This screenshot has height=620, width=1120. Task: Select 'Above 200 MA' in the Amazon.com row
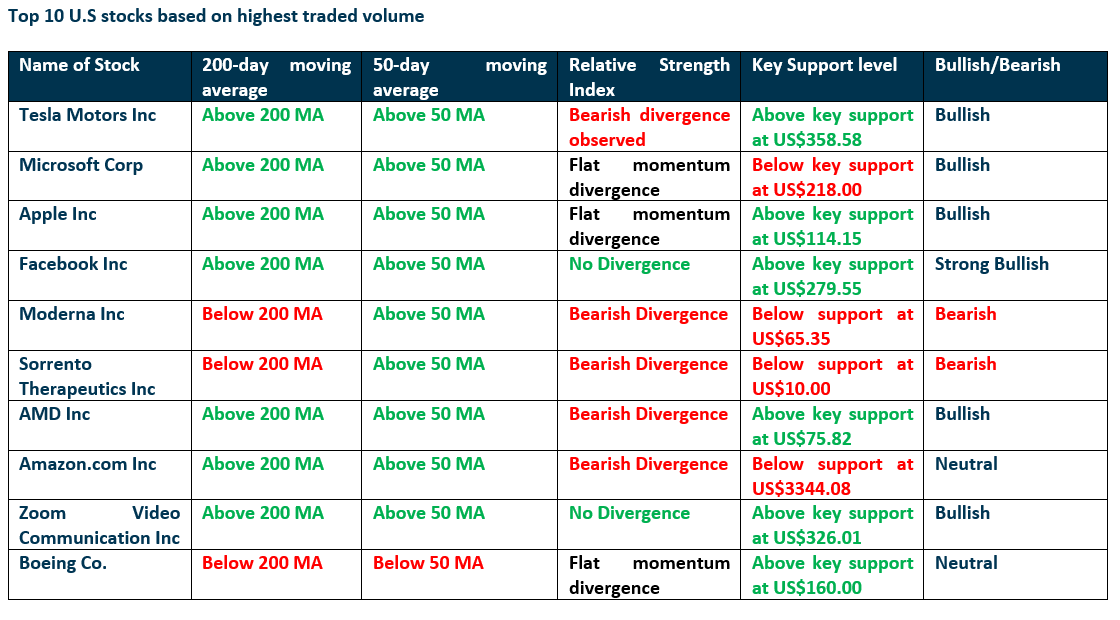tap(263, 464)
